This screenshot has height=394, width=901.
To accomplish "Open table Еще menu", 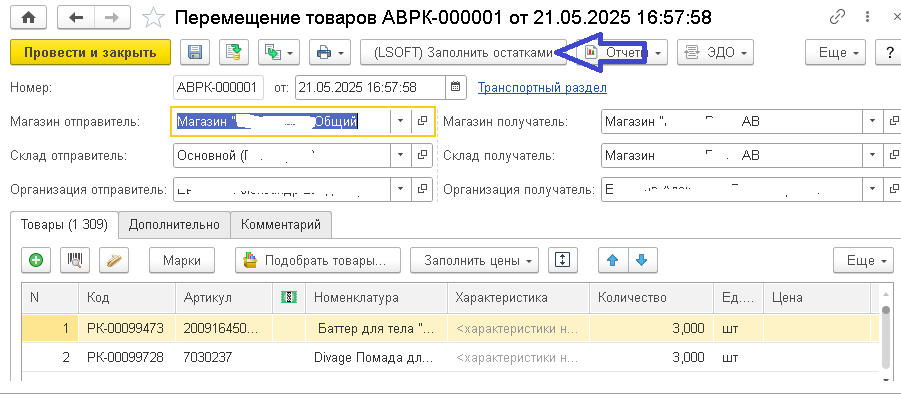I will [x=864, y=260].
